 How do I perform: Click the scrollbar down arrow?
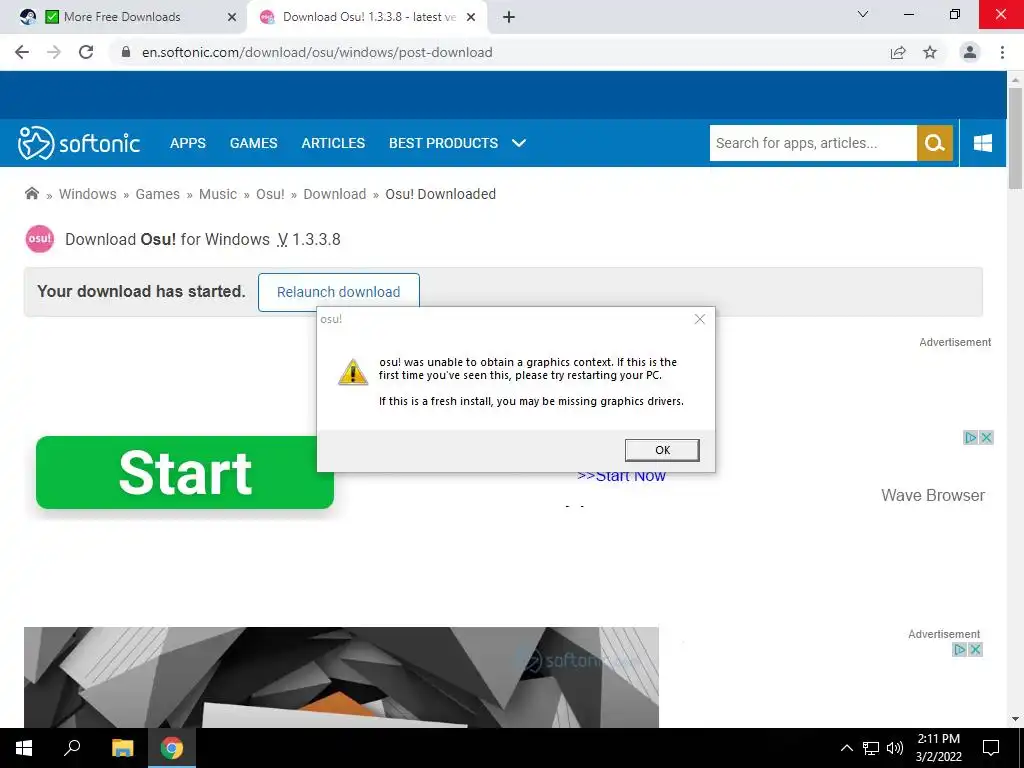point(1015,719)
